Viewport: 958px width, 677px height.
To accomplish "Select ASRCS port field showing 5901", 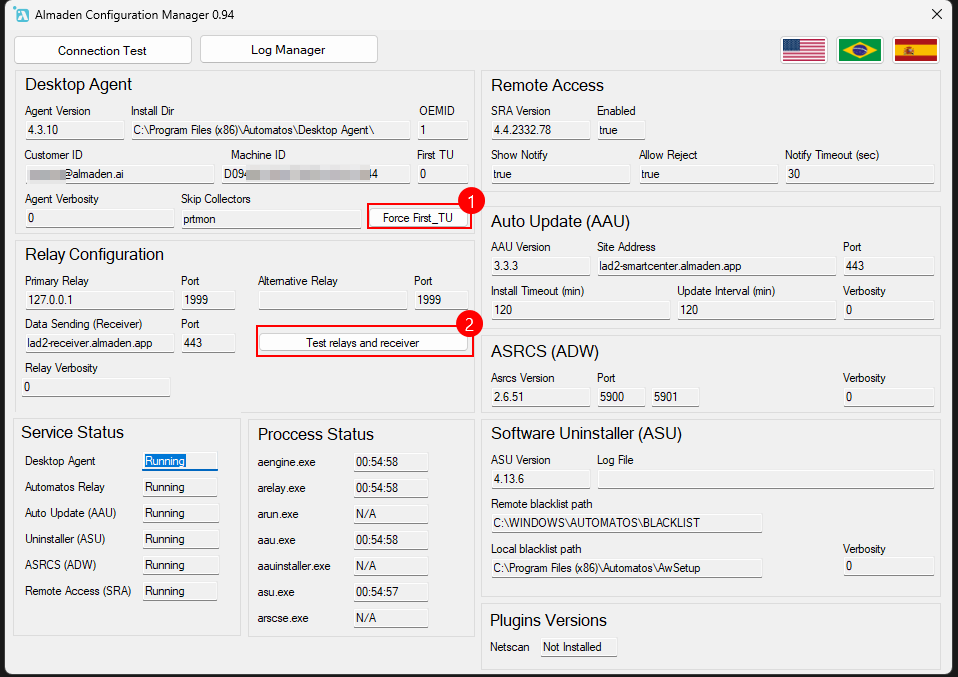I will pyautogui.click(x=675, y=397).
